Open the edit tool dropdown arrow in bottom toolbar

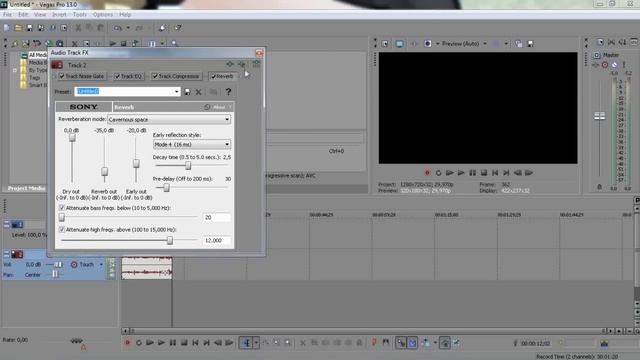(256, 343)
